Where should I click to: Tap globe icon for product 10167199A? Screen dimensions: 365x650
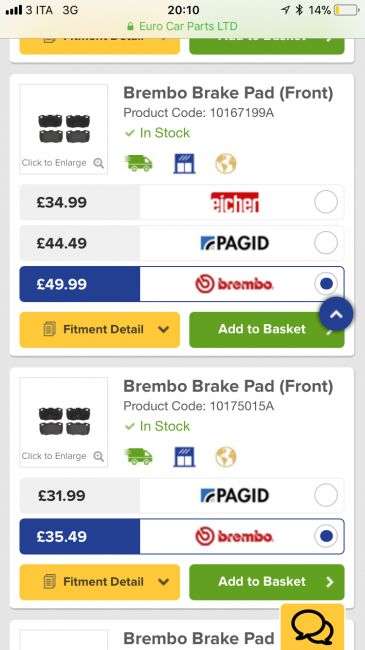coord(226,163)
